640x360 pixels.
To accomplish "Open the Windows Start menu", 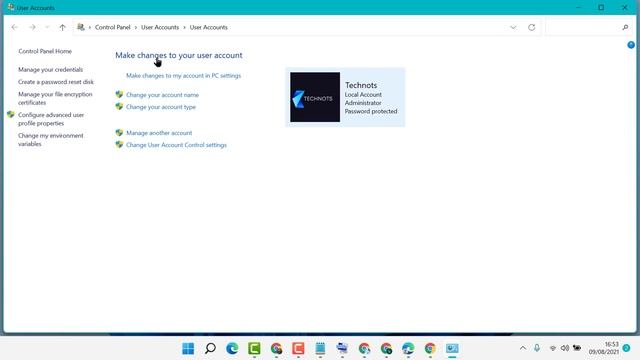I will 188,348.
